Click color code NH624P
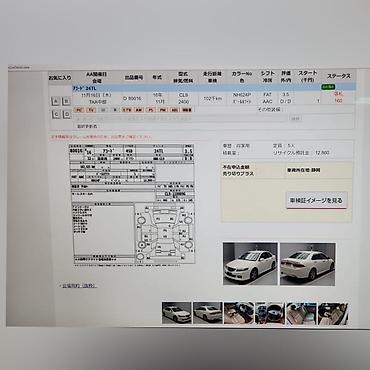Image resolution: width=370 pixels, height=370 pixels. coord(242,95)
